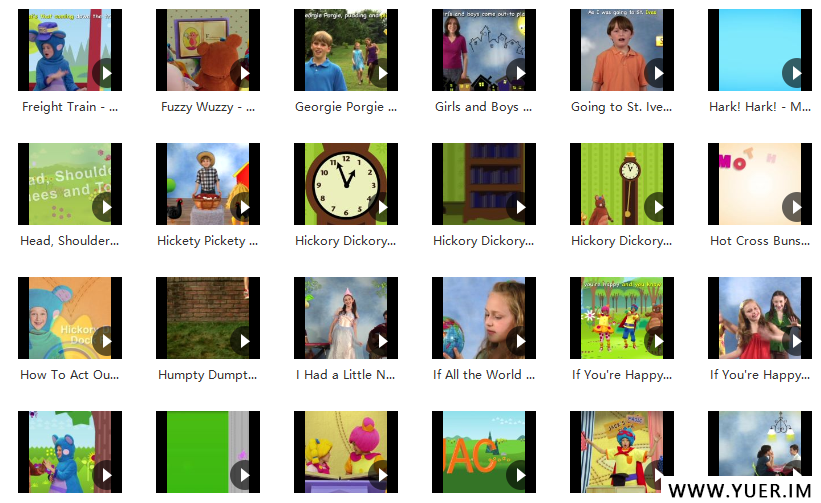Select the Girls and Boys thumbnail image

(476, 50)
